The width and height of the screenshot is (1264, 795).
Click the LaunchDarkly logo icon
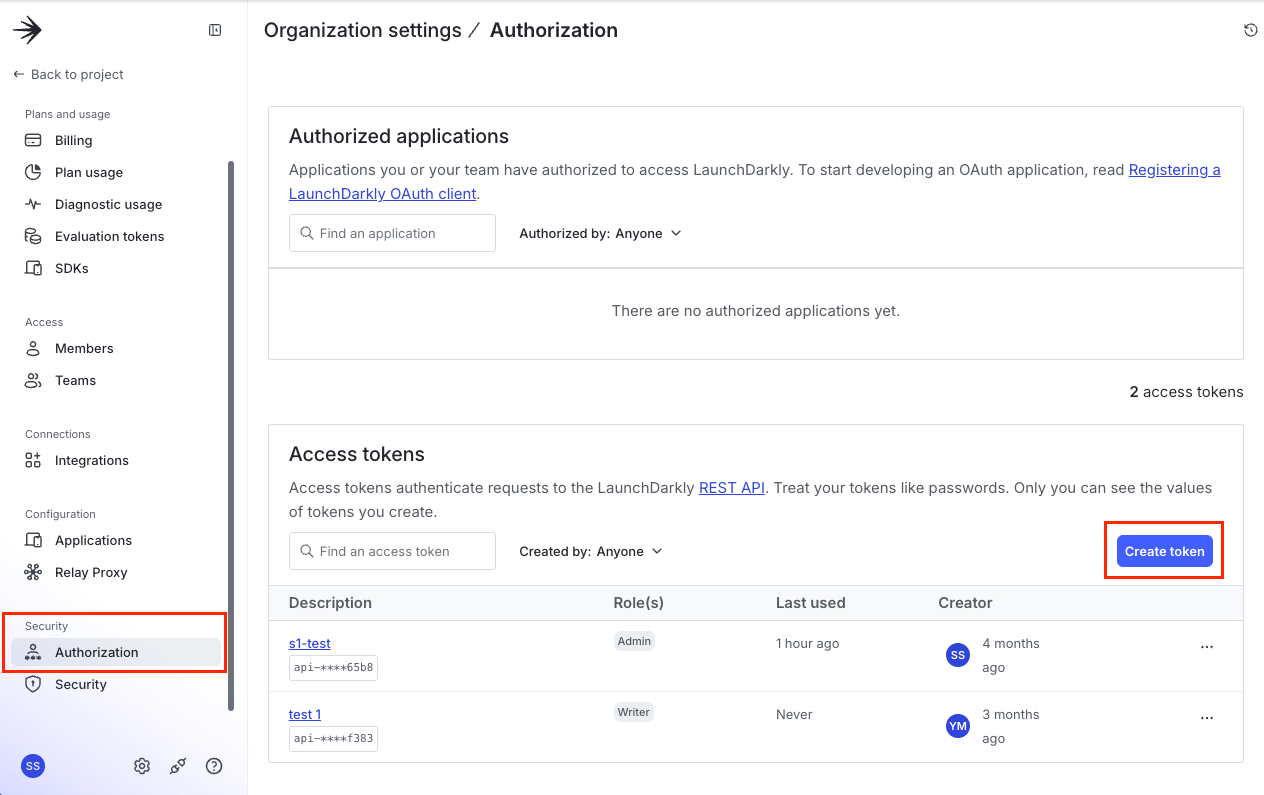click(27, 31)
